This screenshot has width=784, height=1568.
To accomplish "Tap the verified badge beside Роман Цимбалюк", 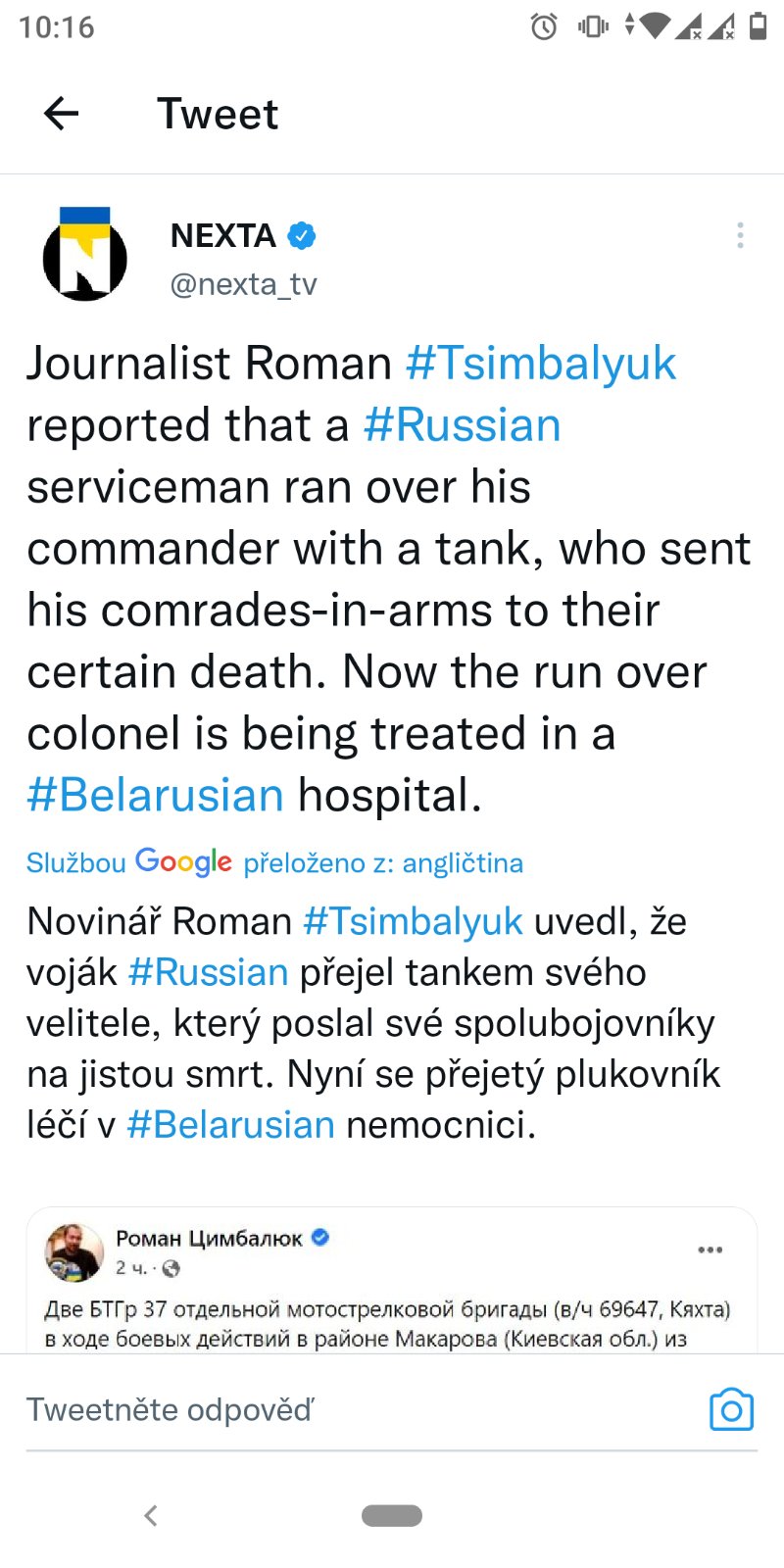I will click(319, 1238).
